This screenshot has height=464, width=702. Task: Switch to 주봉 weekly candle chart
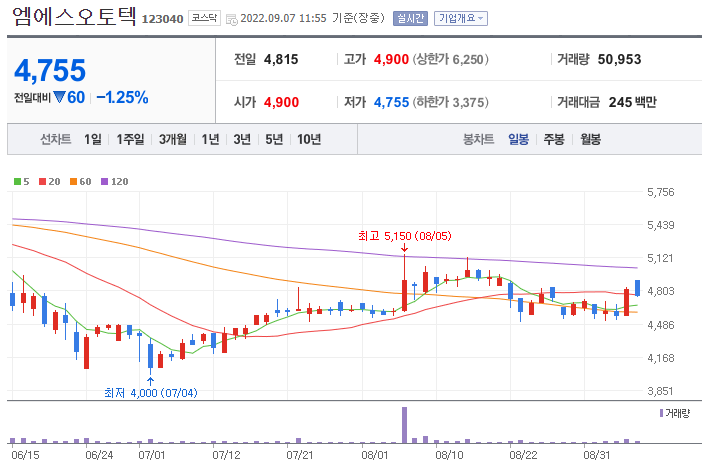(x=554, y=139)
